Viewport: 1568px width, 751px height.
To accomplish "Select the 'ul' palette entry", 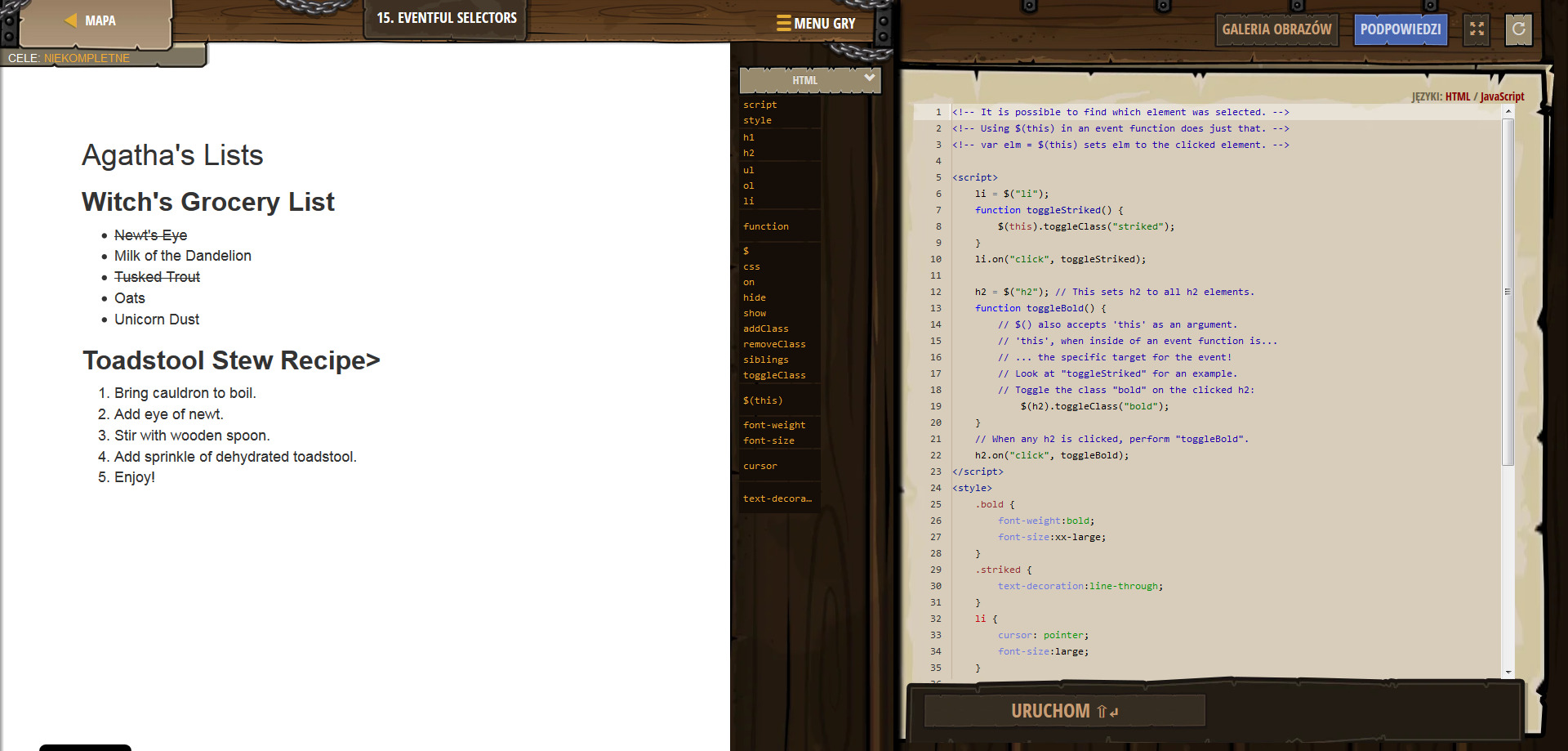I will coord(749,170).
